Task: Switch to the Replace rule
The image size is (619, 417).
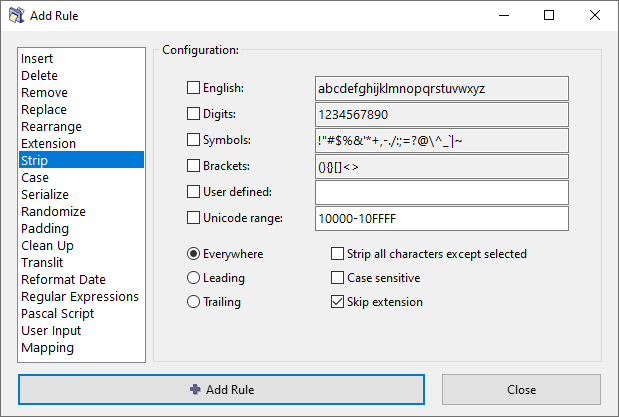Action: pos(44,110)
